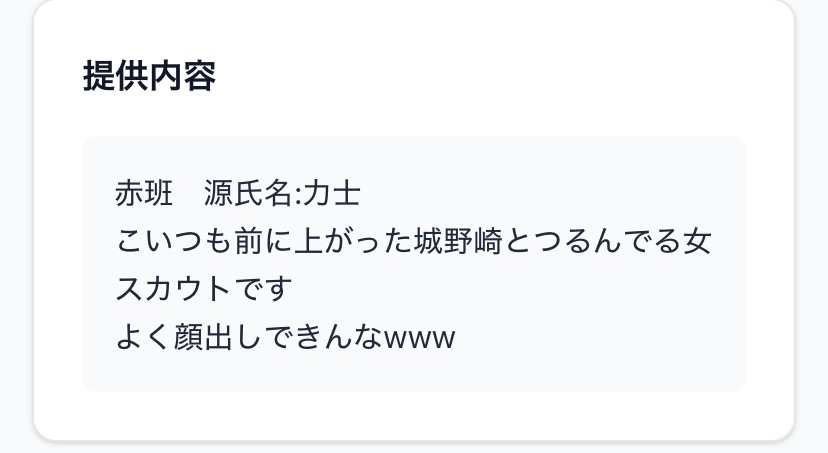Click the name 力士 after the colon
Screen dimensions: 828x453
click(332, 193)
